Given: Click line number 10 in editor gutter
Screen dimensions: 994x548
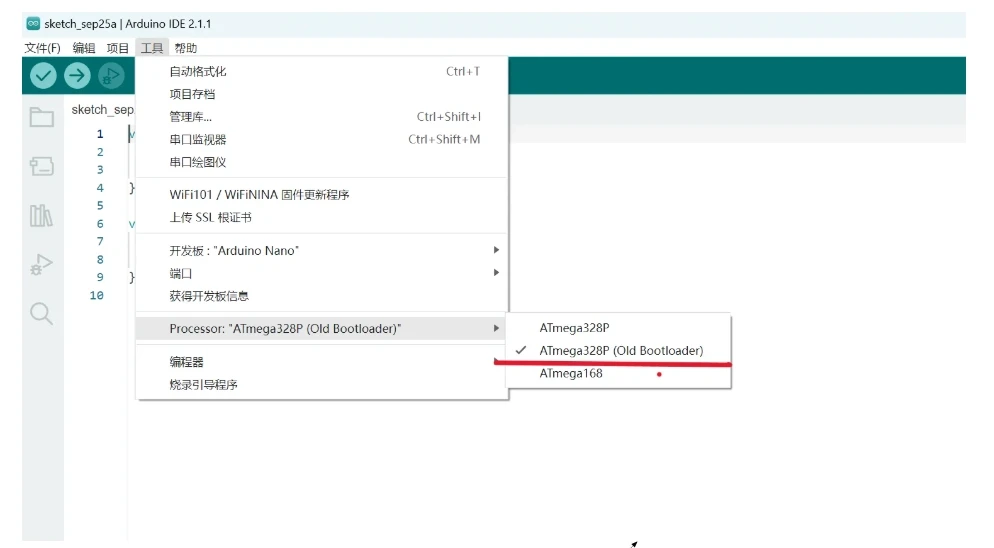Looking at the screenshot, I should pyautogui.click(x=96, y=295).
